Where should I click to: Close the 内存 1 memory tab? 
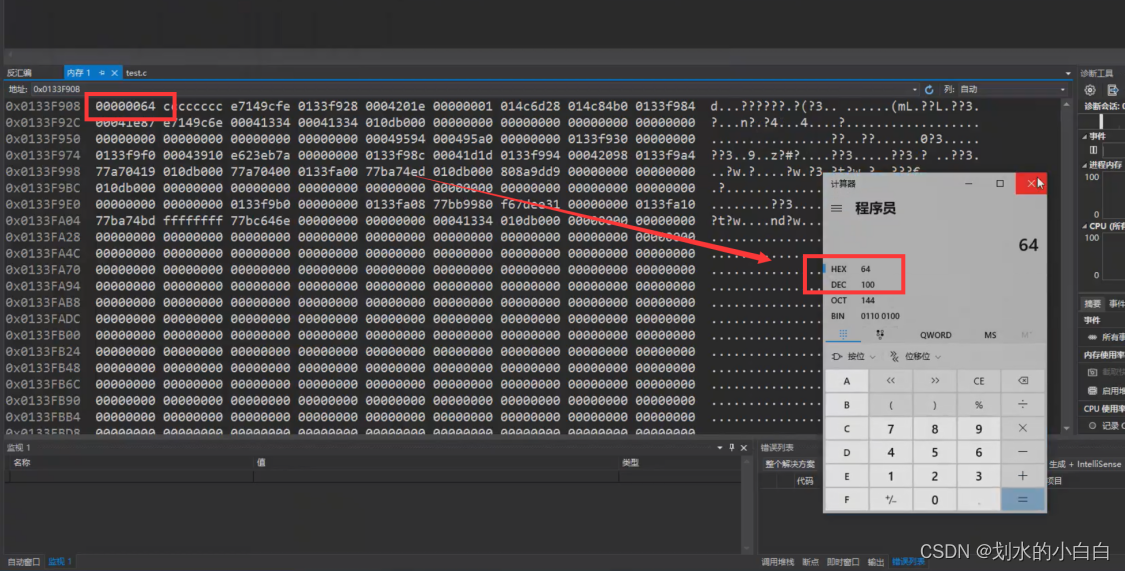114,73
